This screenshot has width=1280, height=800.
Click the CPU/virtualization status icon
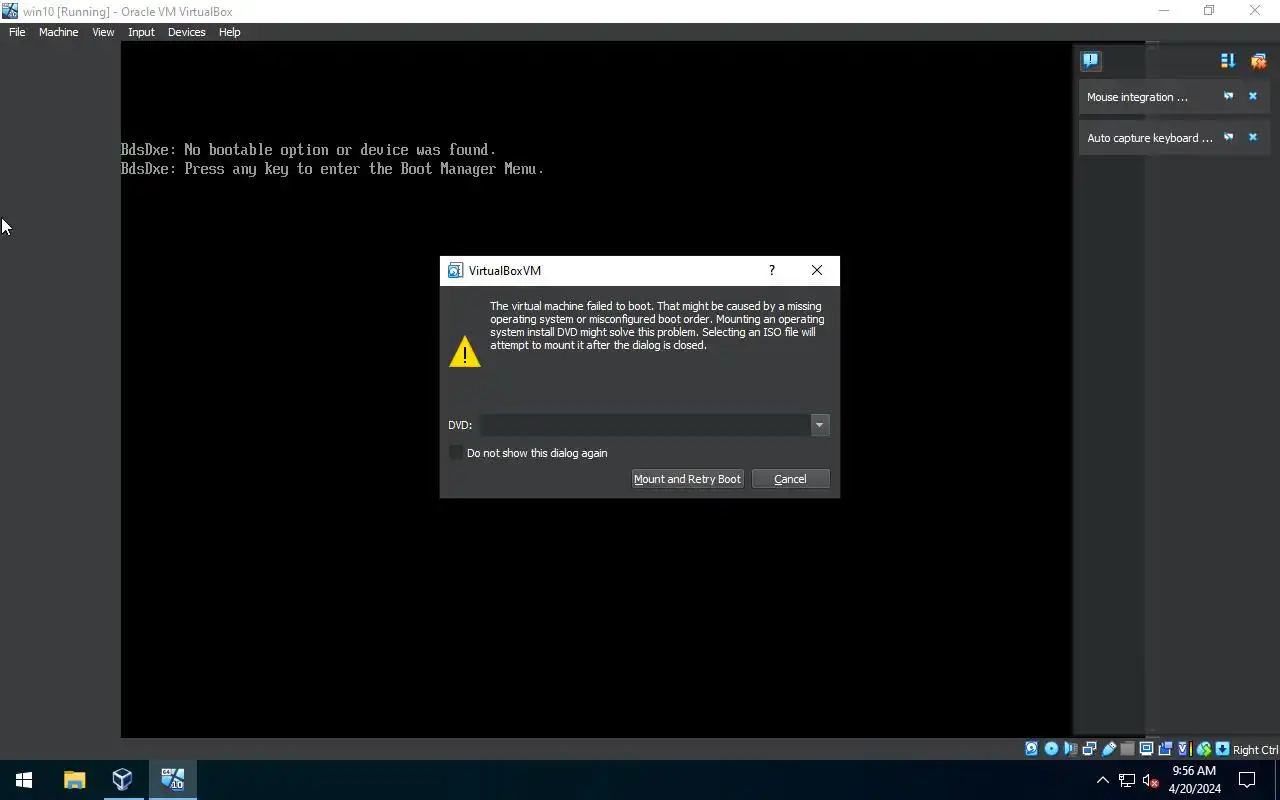tap(1186, 749)
